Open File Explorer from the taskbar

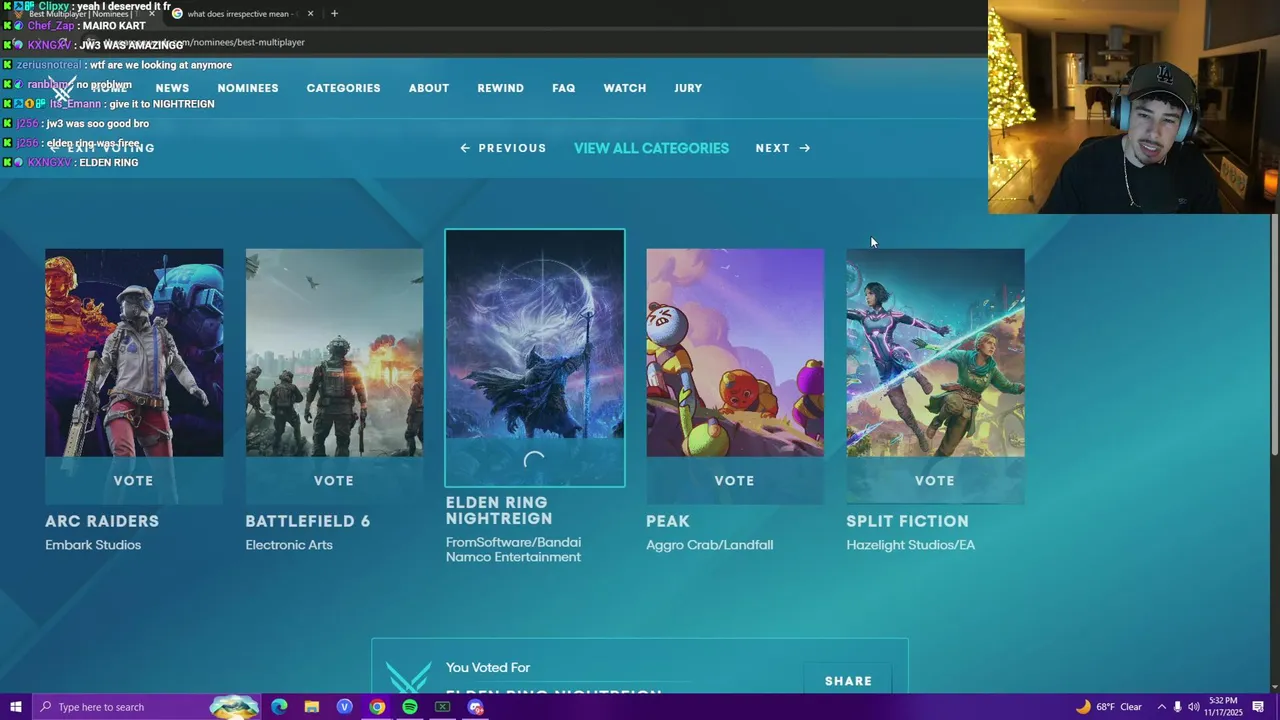click(312, 707)
